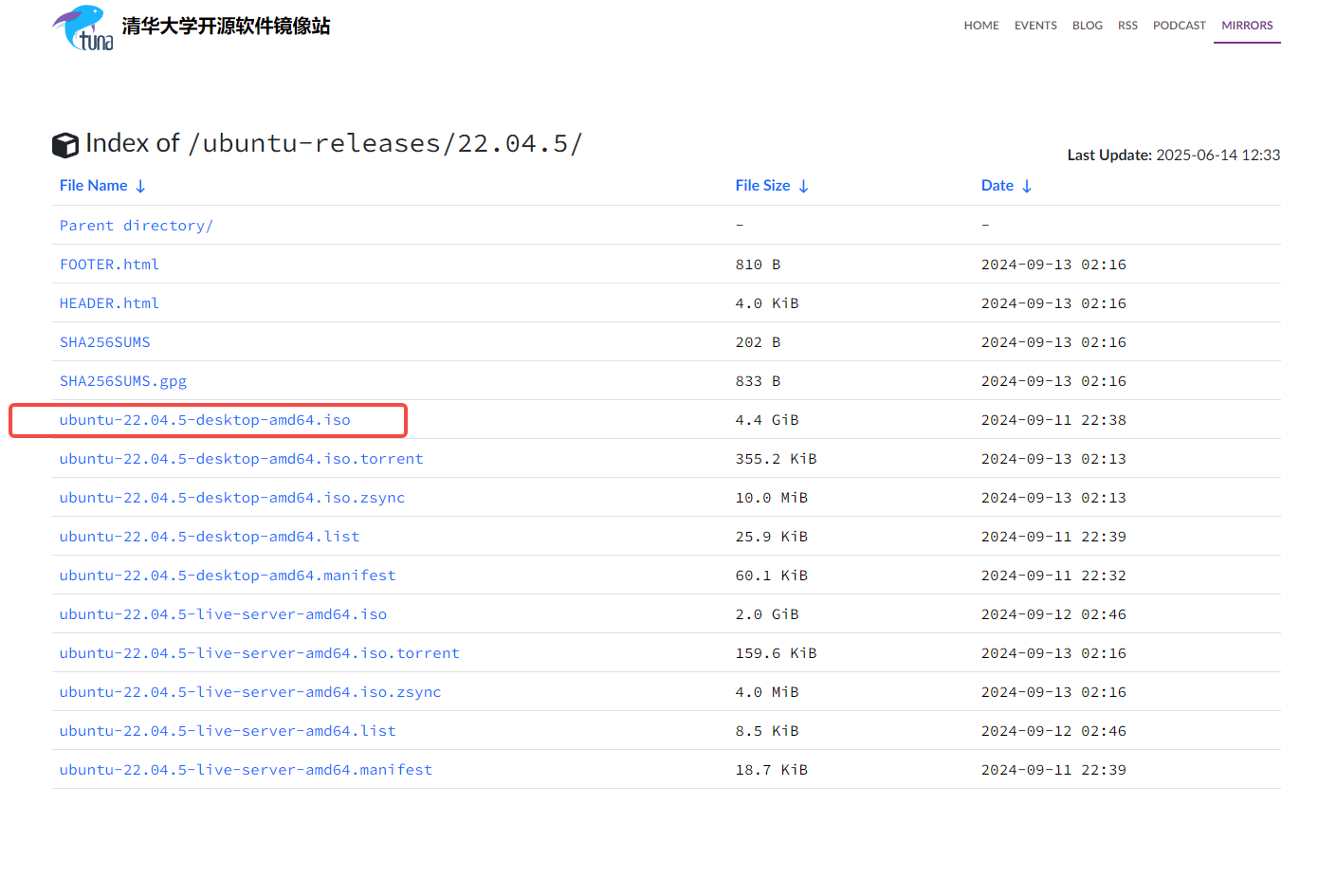1318x896 pixels.
Task: Open the BLOG nav item
Action: click(1088, 26)
